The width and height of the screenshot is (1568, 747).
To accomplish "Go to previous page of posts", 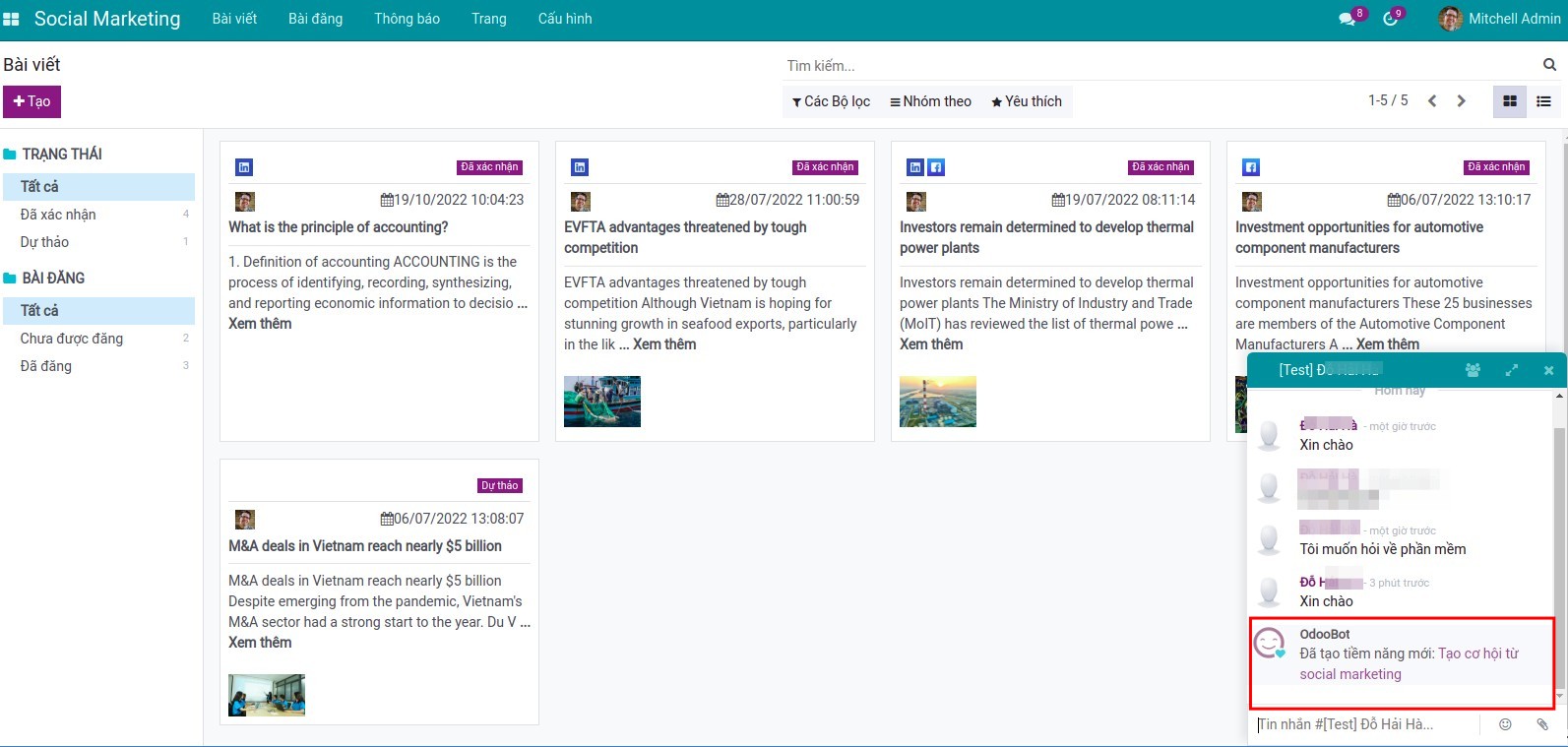I will point(1432,101).
